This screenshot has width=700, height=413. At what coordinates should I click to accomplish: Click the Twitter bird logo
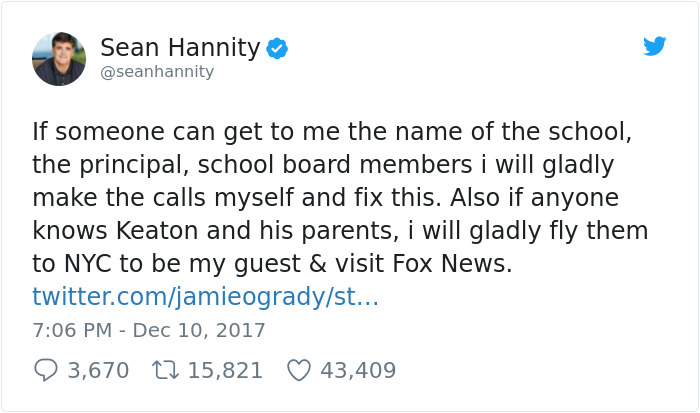point(655,46)
